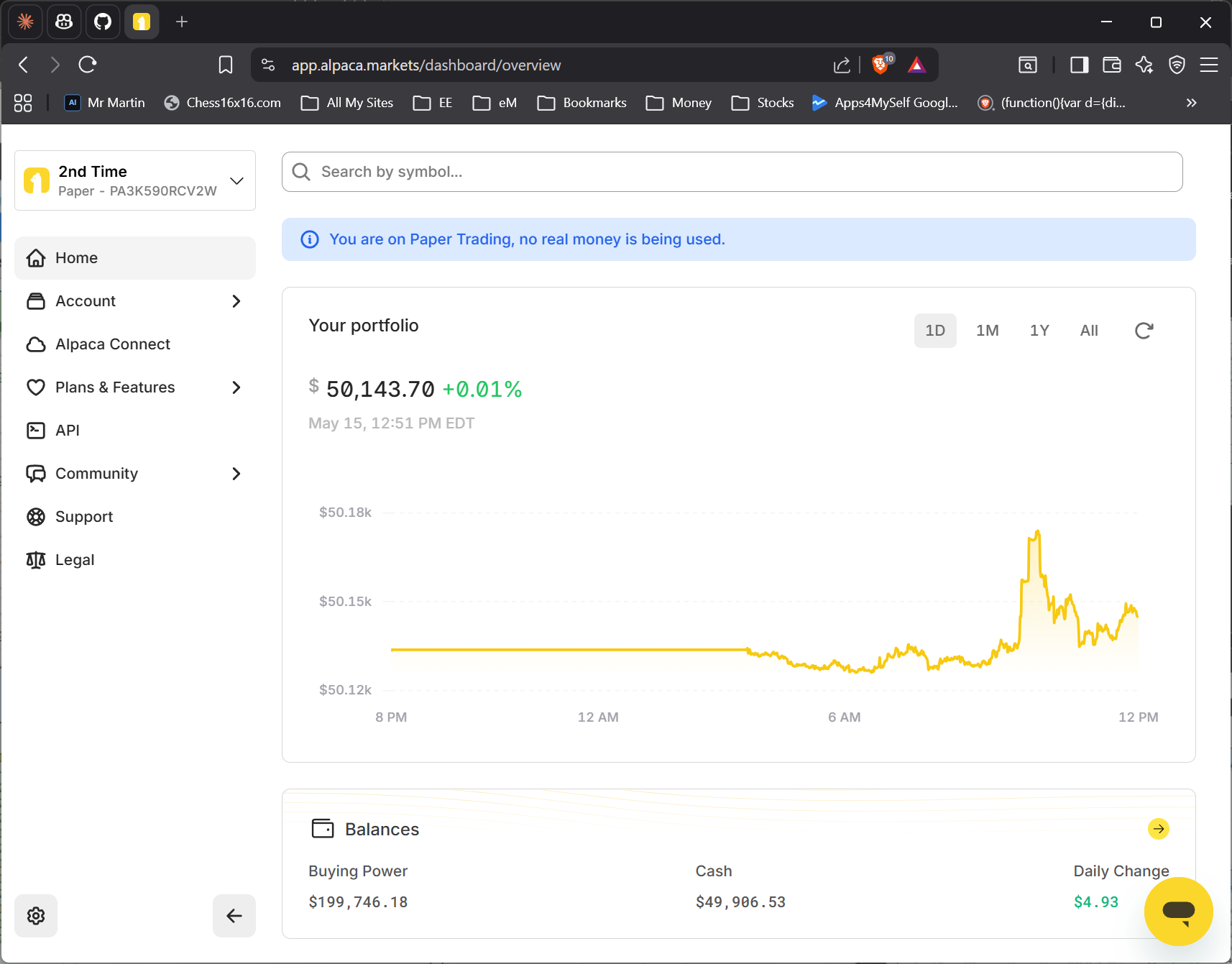The width and height of the screenshot is (1232, 964).
Task: Open the function bookmarklet bookmark
Action: point(1052,103)
